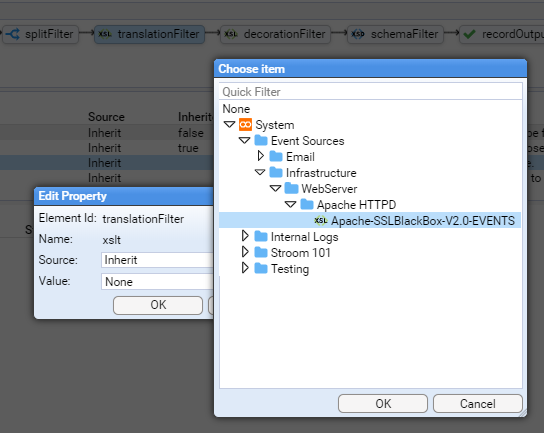Select the splitFilter pipeline element

(41, 34)
